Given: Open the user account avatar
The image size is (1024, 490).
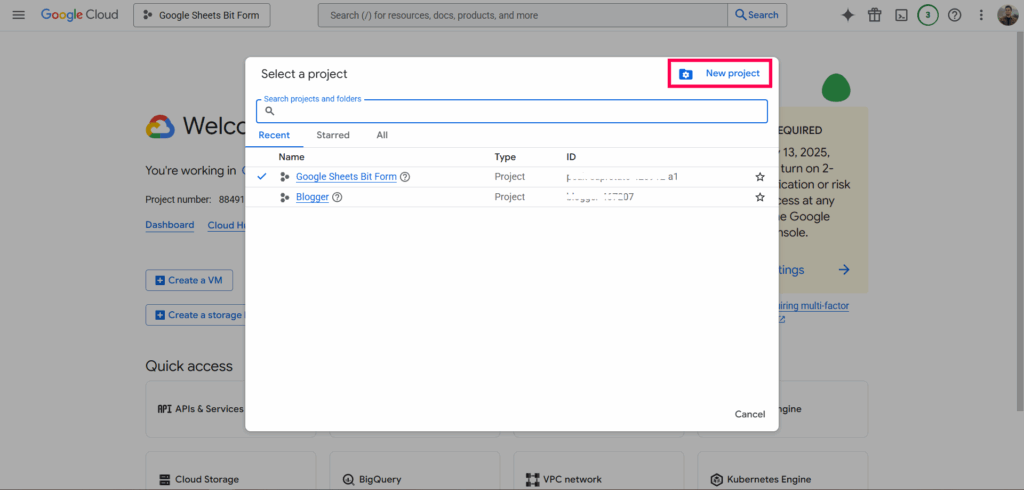Looking at the screenshot, I should point(1008,15).
